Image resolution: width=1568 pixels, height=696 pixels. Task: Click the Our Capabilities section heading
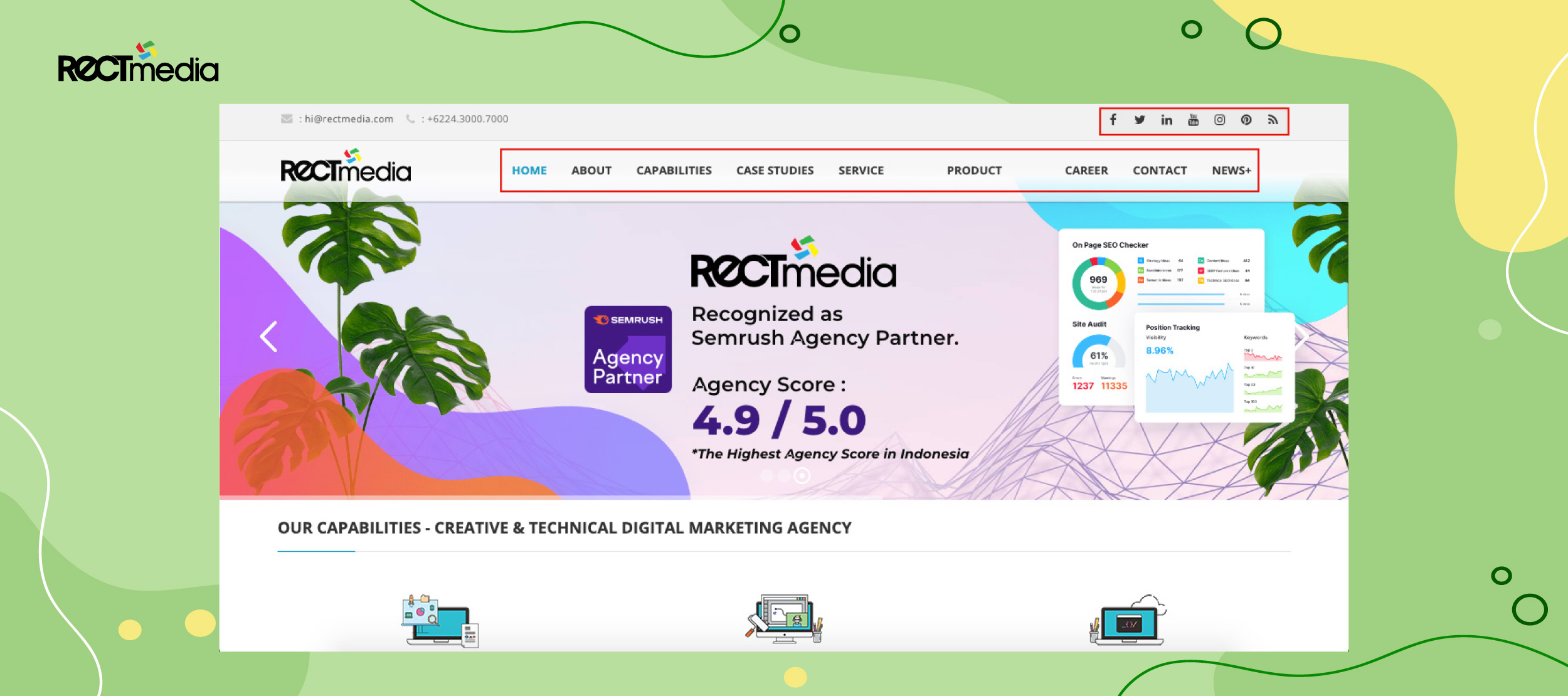(564, 528)
